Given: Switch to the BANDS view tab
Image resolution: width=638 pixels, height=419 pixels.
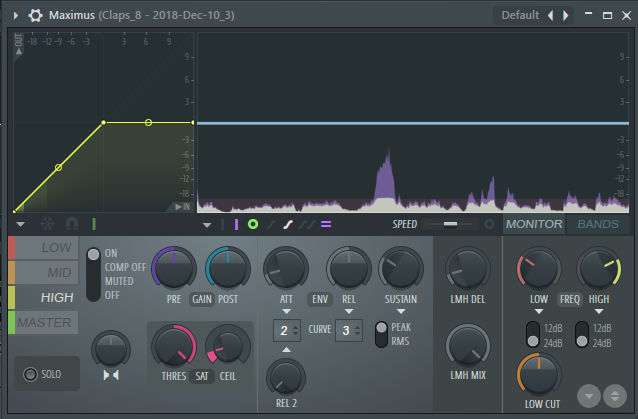Looking at the screenshot, I should tap(598, 224).
